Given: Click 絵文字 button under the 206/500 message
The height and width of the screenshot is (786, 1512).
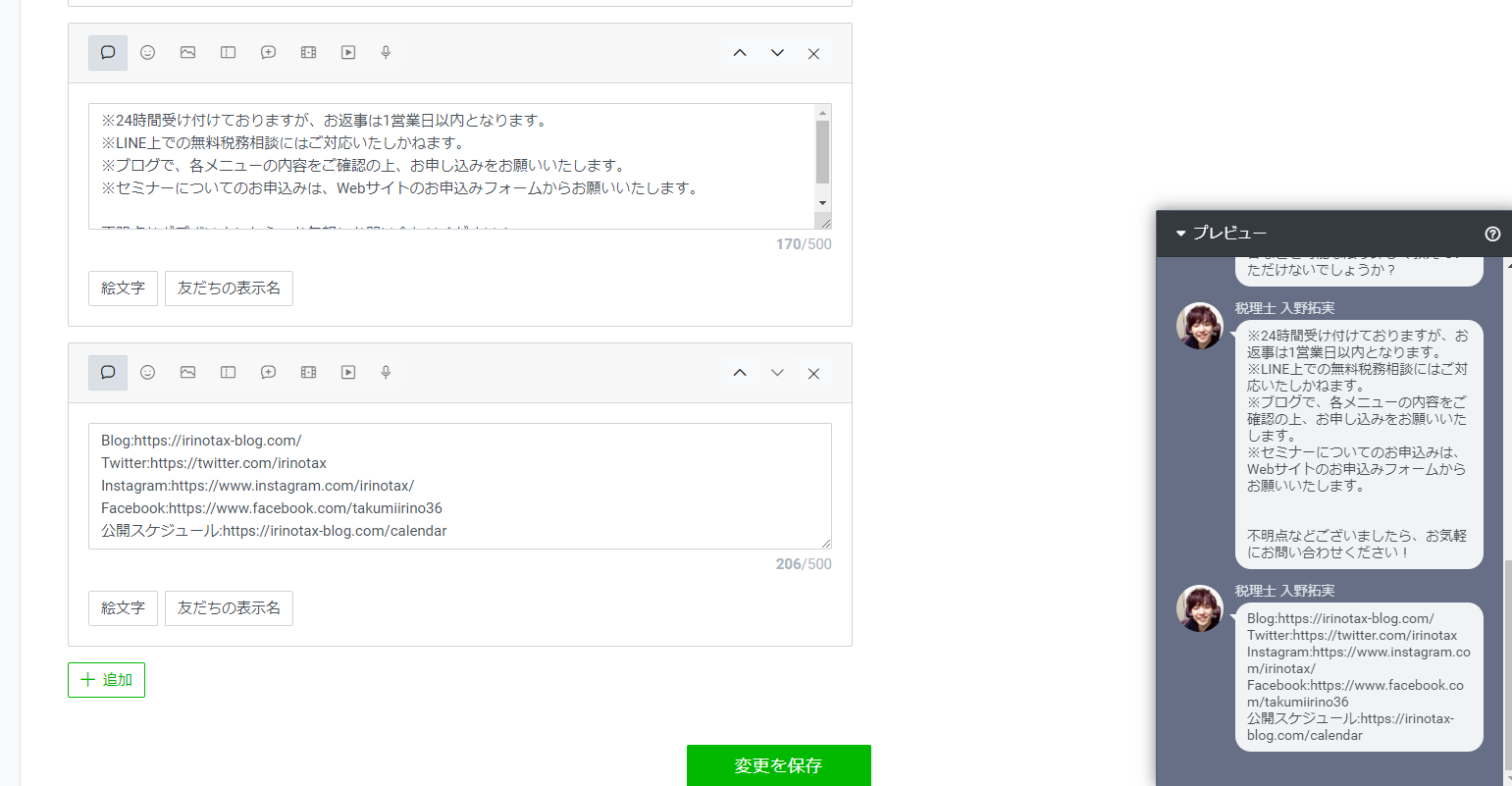Looking at the screenshot, I should [x=123, y=608].
